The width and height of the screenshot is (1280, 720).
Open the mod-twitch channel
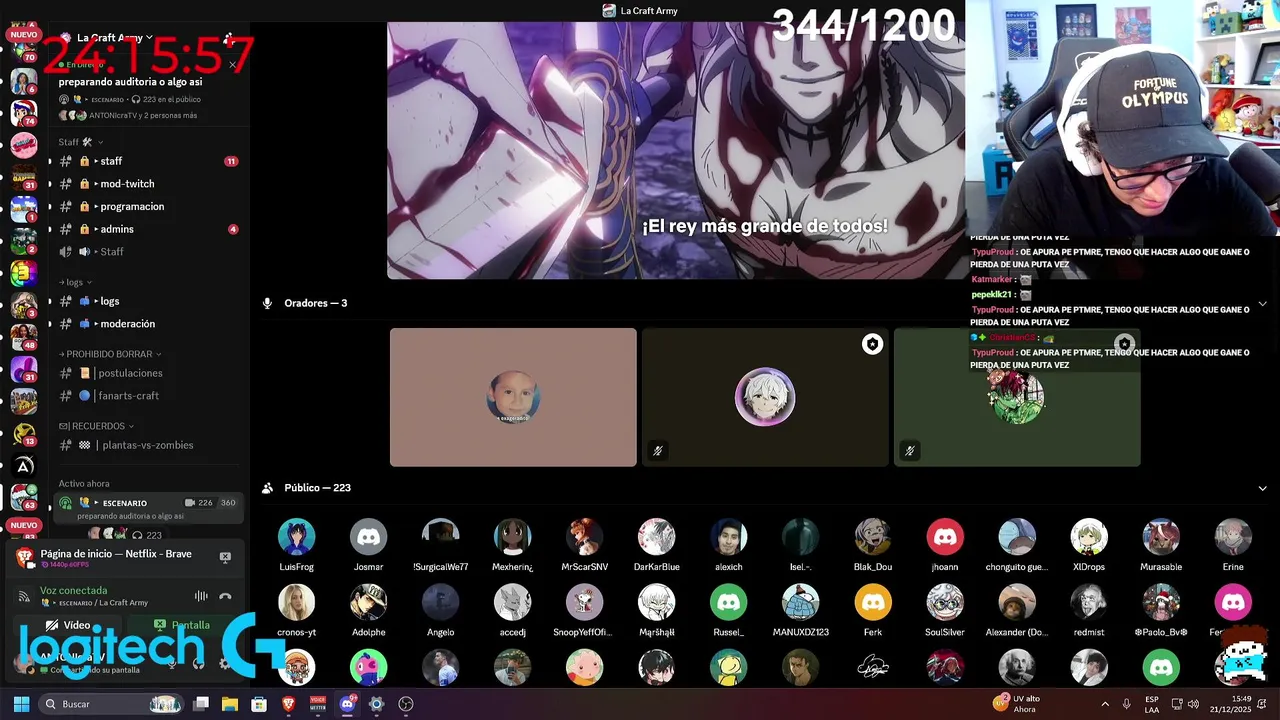pyautogui.click(x=148, y=184)
